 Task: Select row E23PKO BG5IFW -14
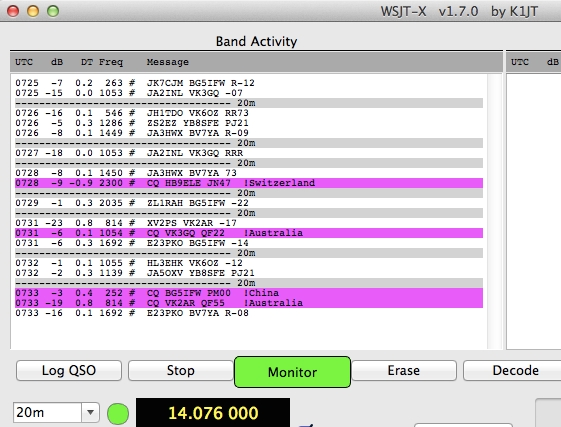(249, 243)
